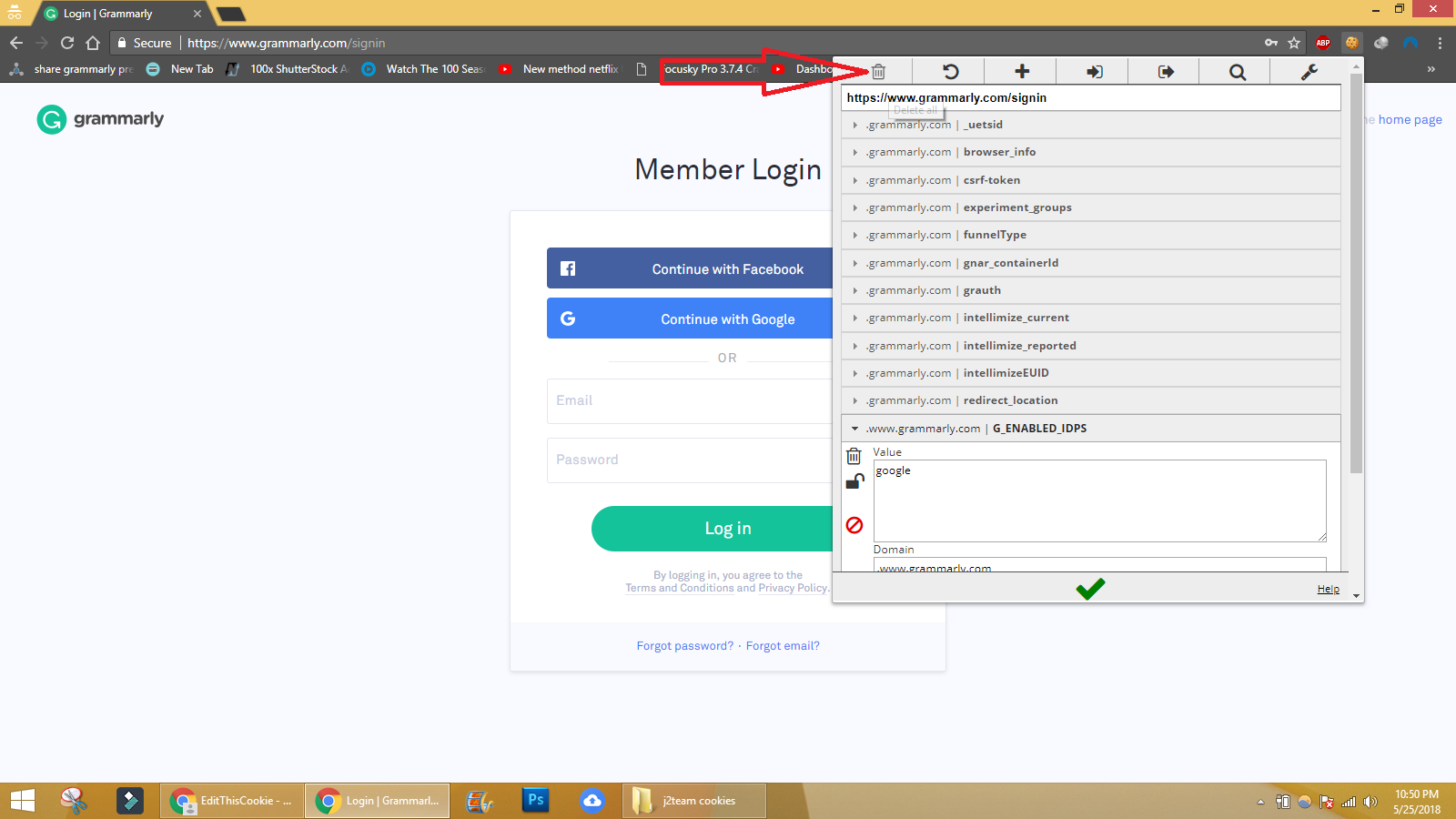Click the Delete all cookies trash icon
1456x819 pixels.
[878, 71]
